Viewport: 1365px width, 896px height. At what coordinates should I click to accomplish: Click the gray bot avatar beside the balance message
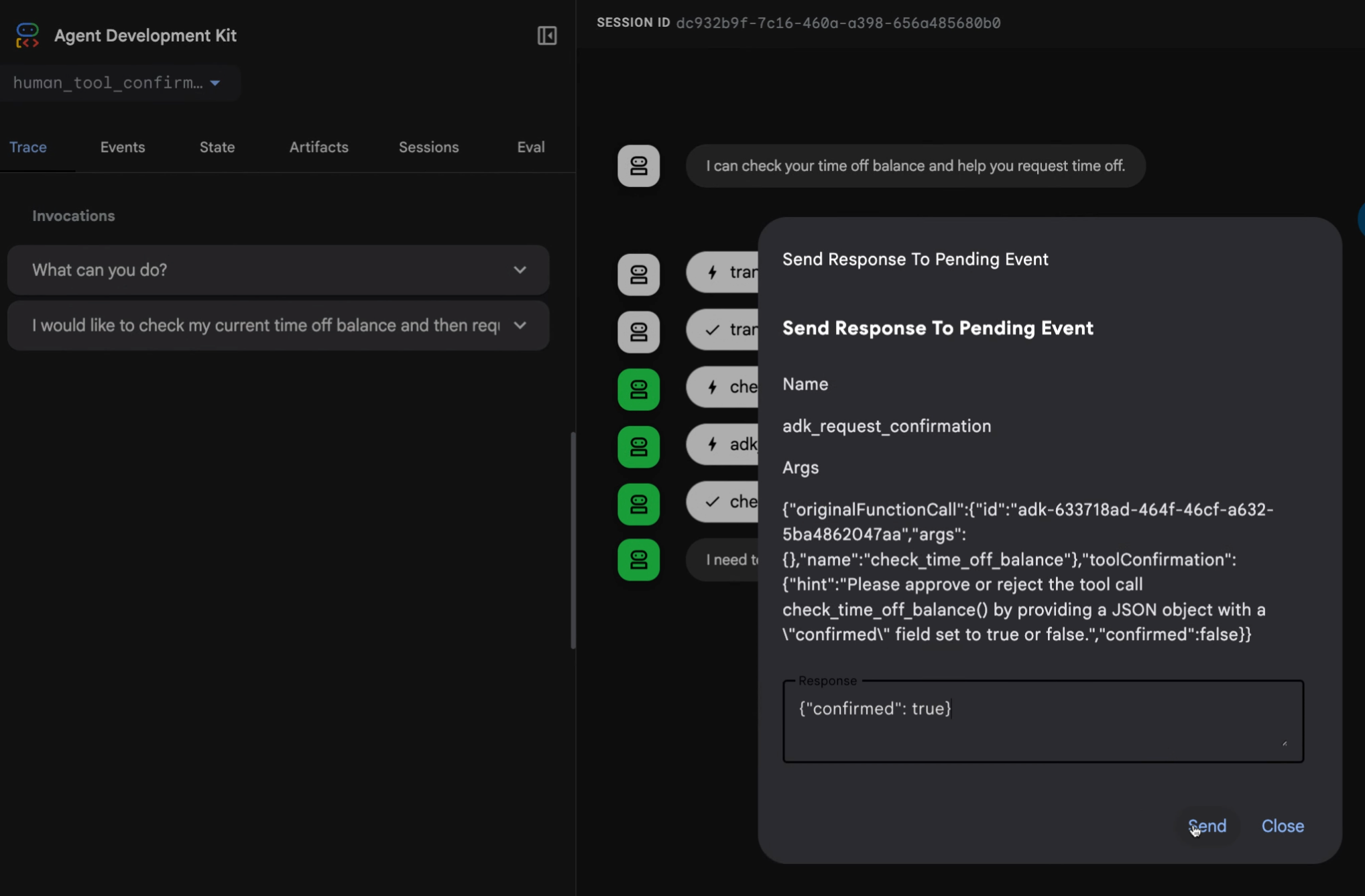(638, 166)
